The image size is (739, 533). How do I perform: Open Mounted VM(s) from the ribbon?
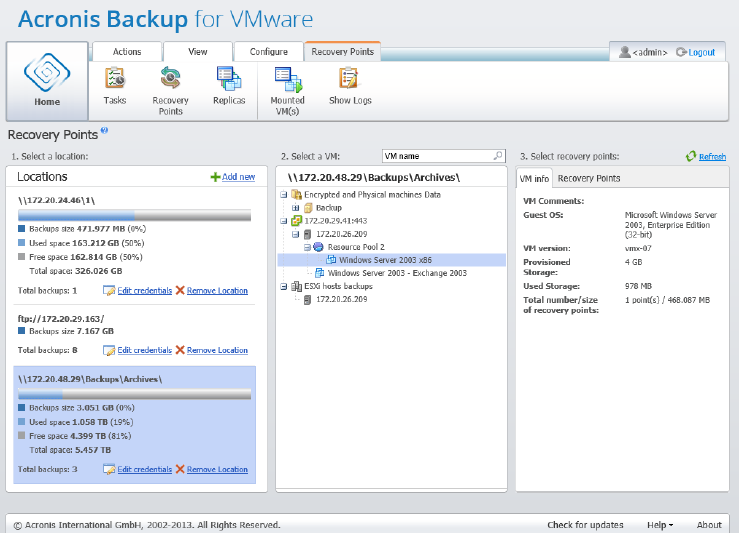(x=288, y=78)
